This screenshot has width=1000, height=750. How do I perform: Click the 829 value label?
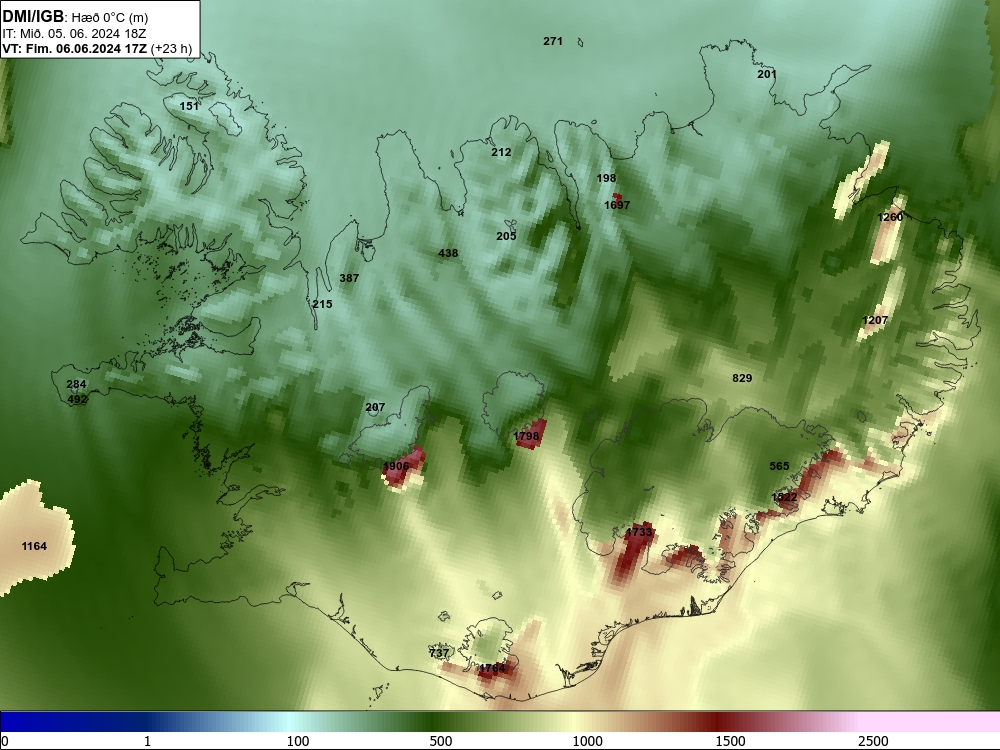(x=742, y=378)
